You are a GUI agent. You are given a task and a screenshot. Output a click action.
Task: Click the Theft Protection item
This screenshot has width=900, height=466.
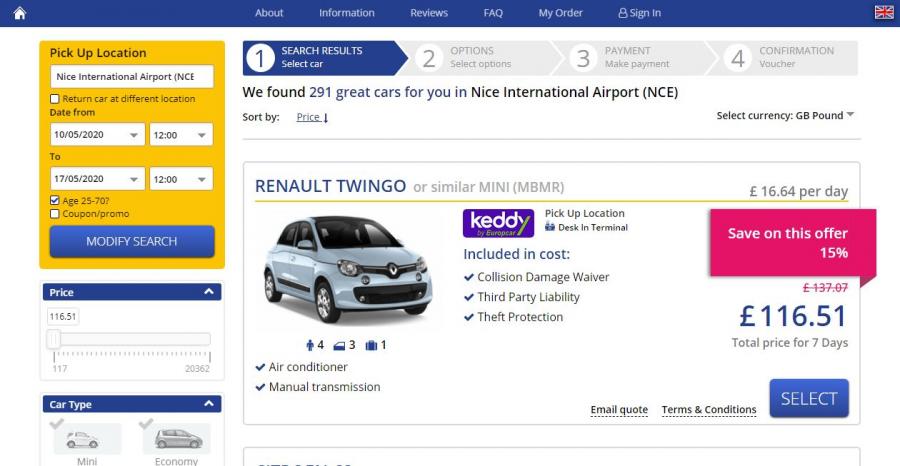[x=513, y=317]
